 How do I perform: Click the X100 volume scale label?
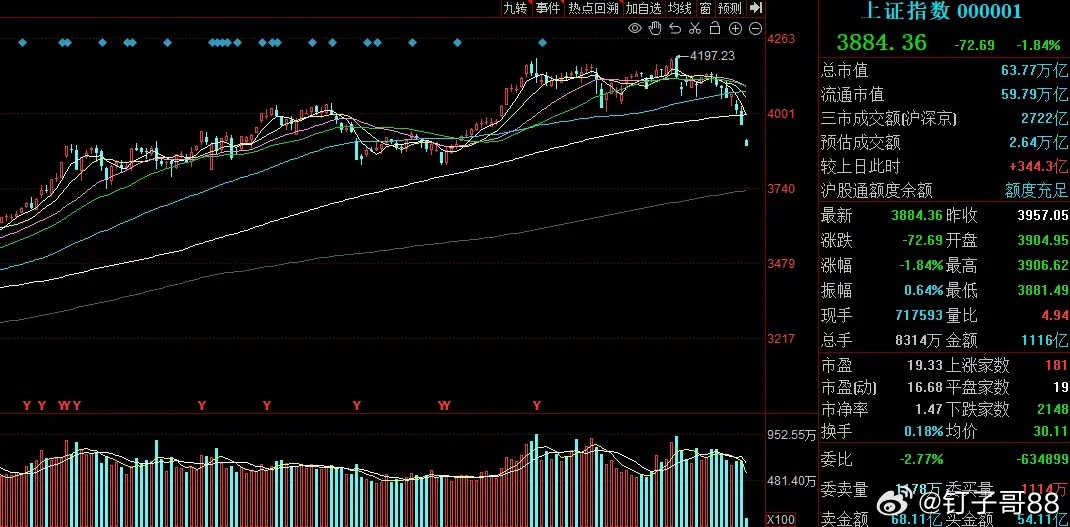coord(781,520)
